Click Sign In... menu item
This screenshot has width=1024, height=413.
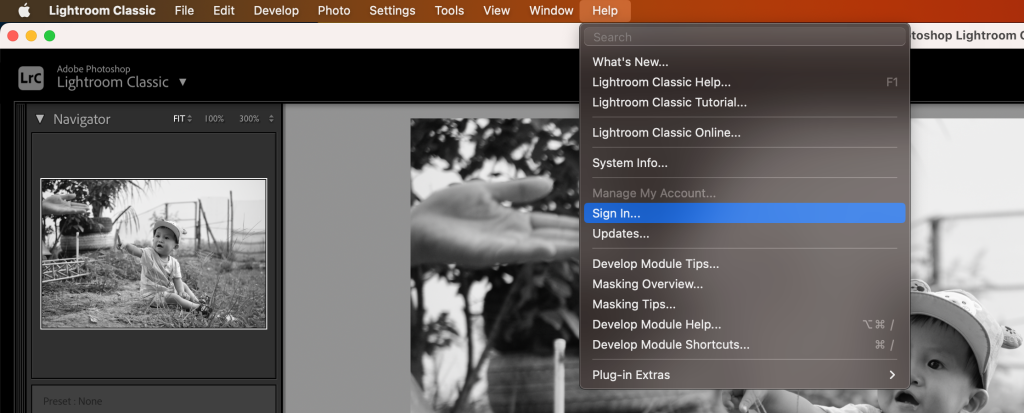[744, 213]
